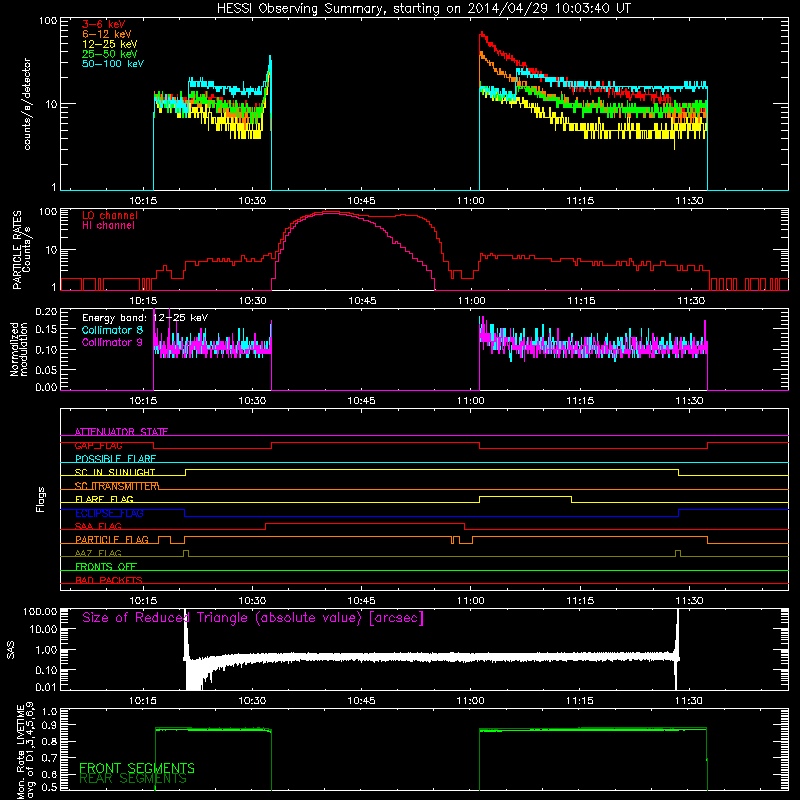The height and width of the screenshot is (800, 800).
Task: Select the 3-6 keV legend label
Action: click(x=104, y=24)
